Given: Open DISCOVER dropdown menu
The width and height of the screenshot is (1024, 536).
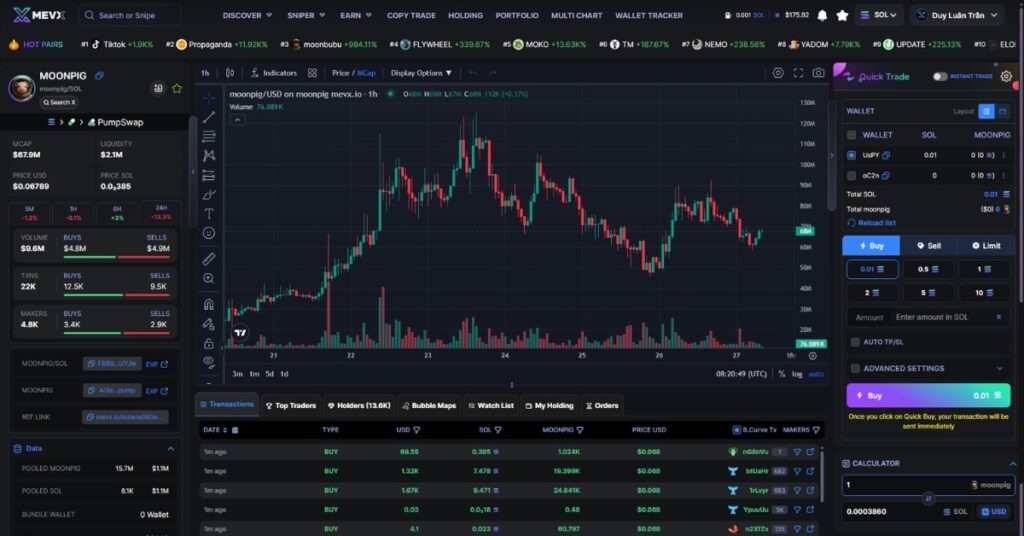Looking at the screenshot, I should [248, 15].
